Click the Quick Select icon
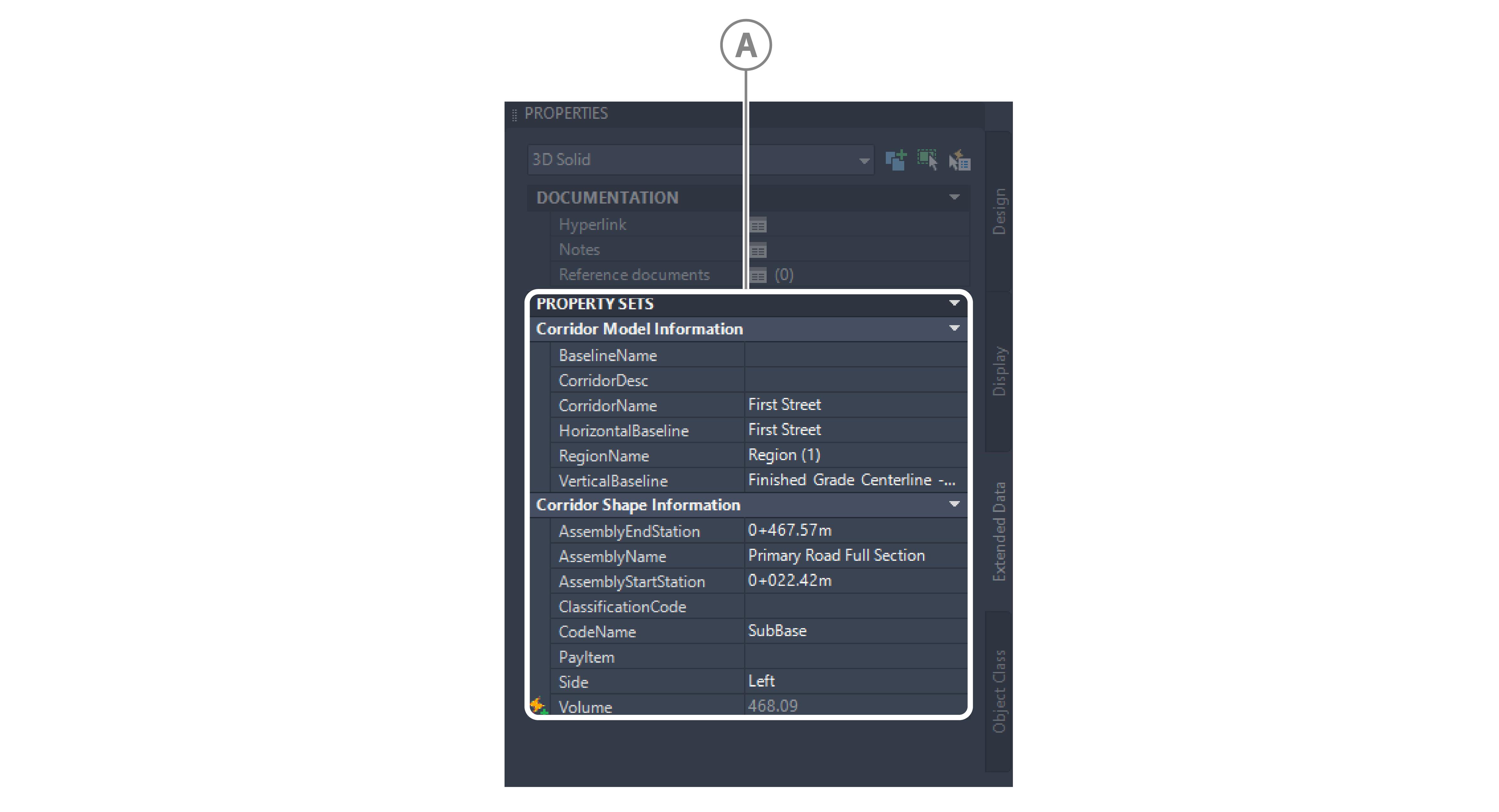Image resolution: width=1499 pixels, height=812 pixels. (960, 161)
